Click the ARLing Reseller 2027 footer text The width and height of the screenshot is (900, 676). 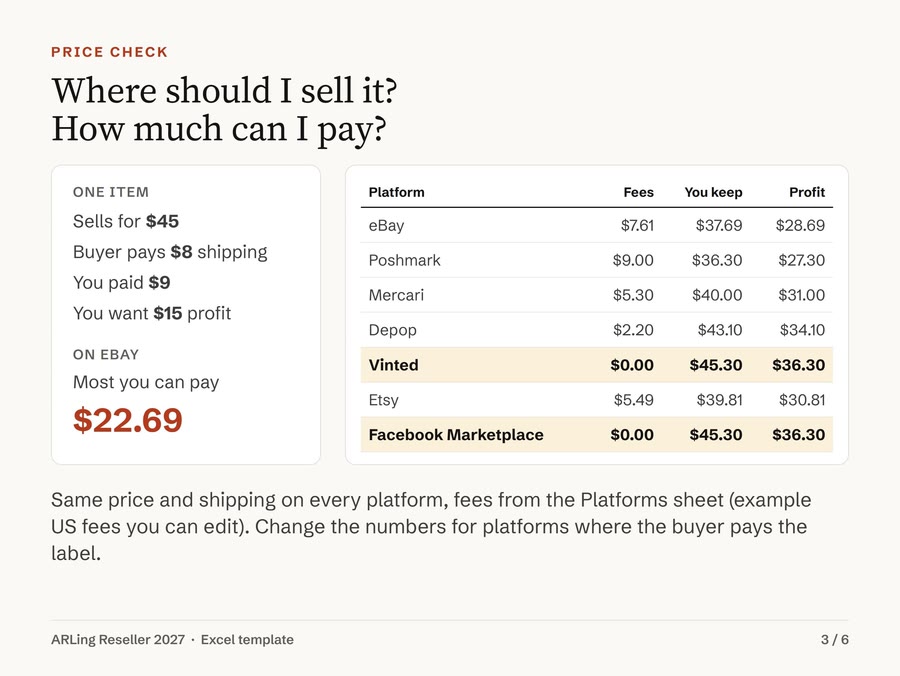[118, 640]
